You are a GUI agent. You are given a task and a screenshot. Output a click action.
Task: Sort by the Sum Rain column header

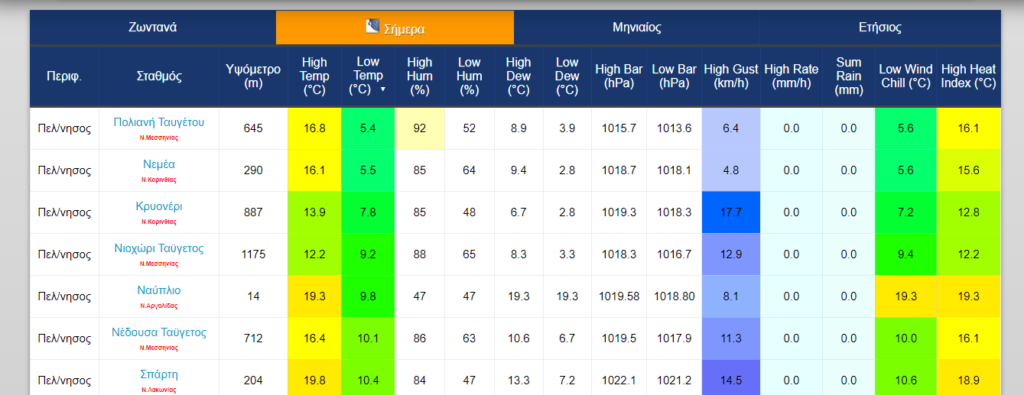coord(848,76)
